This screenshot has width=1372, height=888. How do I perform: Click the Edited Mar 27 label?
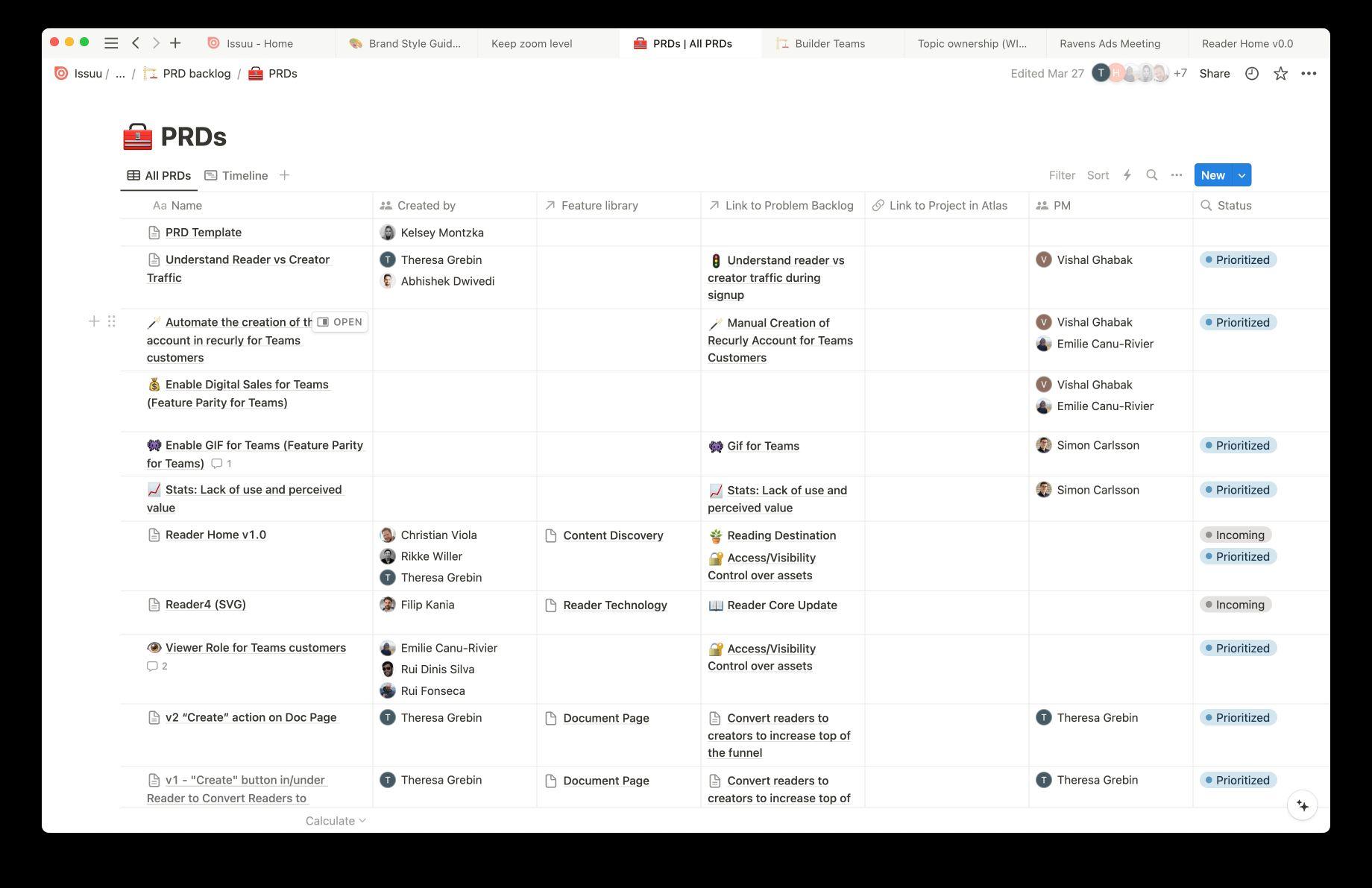pos(1047,73)
